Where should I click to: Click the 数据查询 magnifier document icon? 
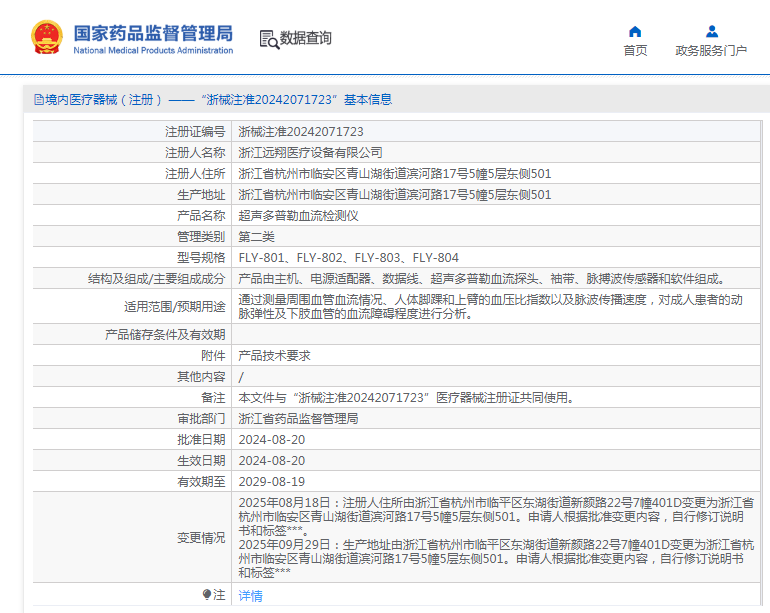pos(268,39)
